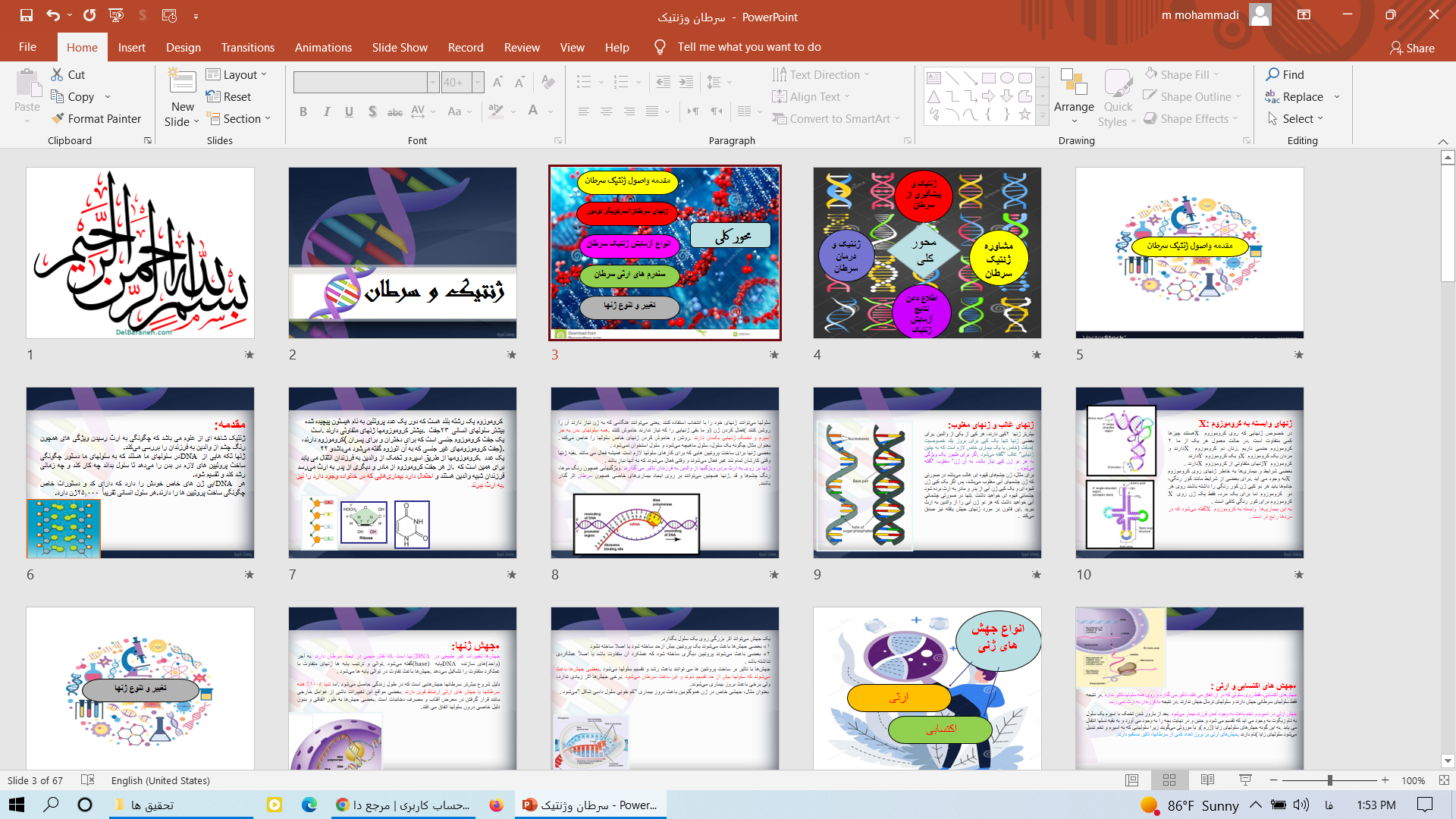
Task: Toggle Underline formatting button
Action: click(x=349, y=111)
